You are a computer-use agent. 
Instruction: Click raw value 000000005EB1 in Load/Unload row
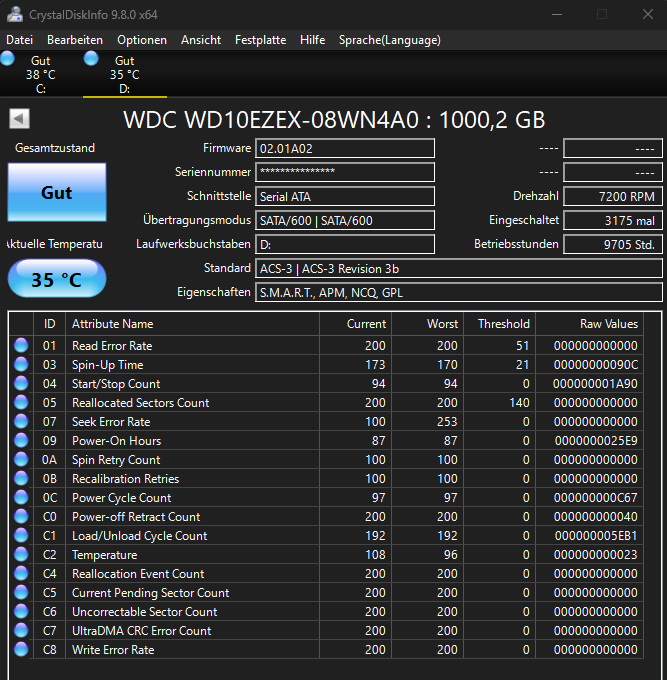[596, 536]
